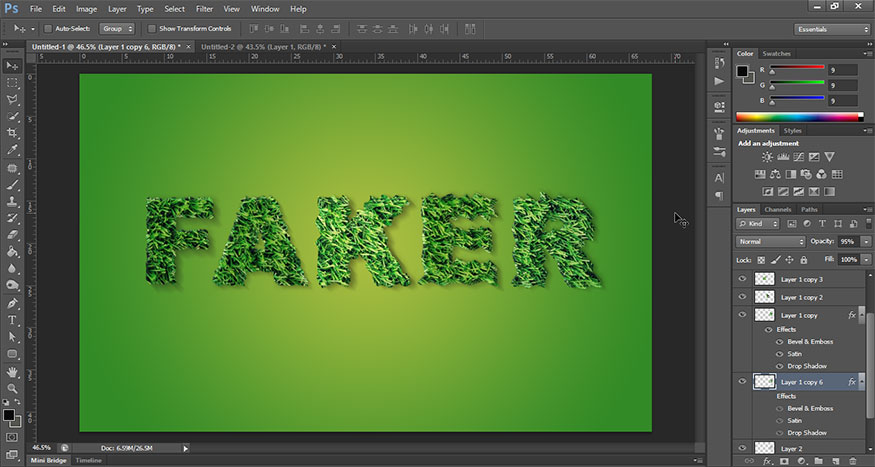
Task: Hide Satin effect on Layer 1 copy
Action: (780, 354)
